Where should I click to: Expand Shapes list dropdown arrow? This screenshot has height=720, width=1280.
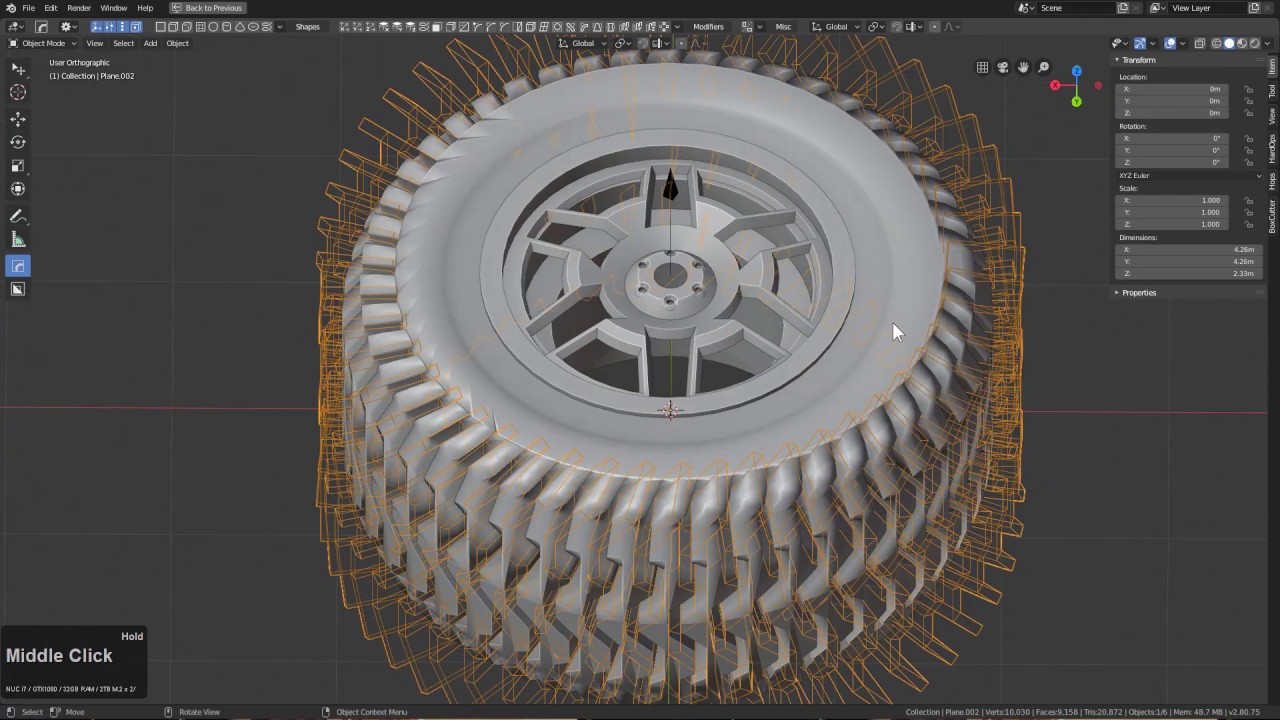[x=280, y=27]
